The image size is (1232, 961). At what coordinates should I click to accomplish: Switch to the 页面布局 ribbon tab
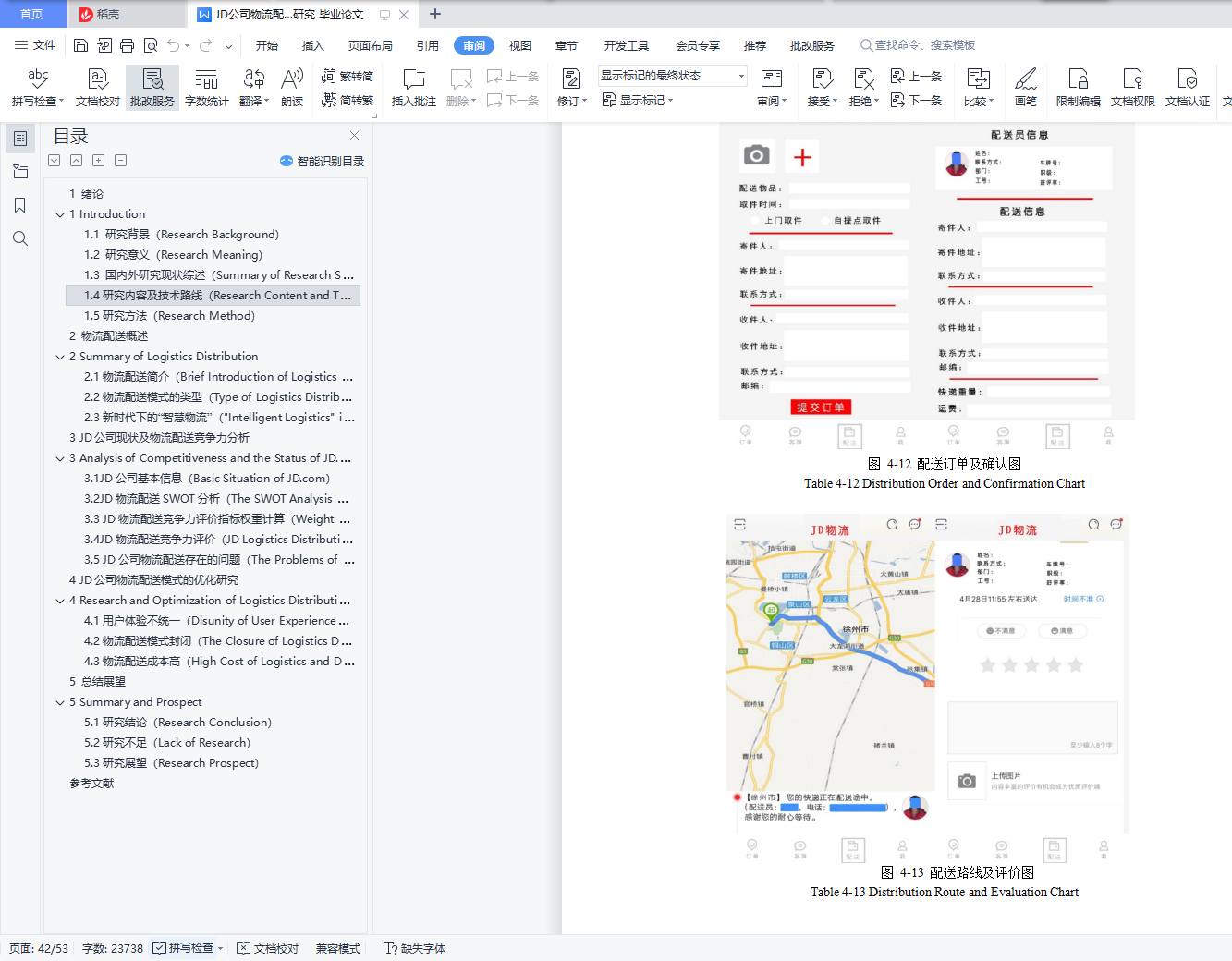[371, 45]
